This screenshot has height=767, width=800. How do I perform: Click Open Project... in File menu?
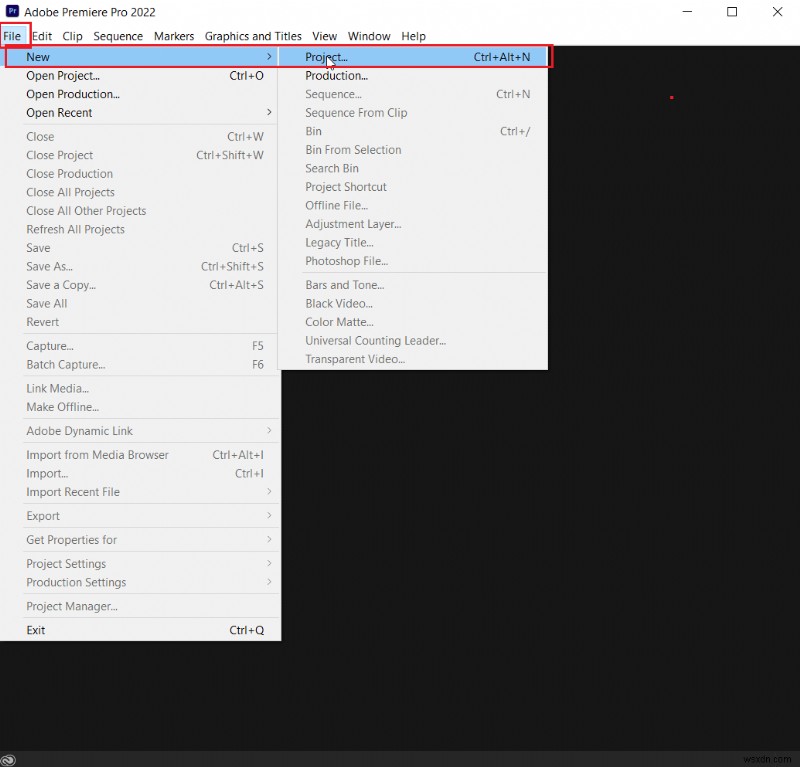[x=141, y=76]
